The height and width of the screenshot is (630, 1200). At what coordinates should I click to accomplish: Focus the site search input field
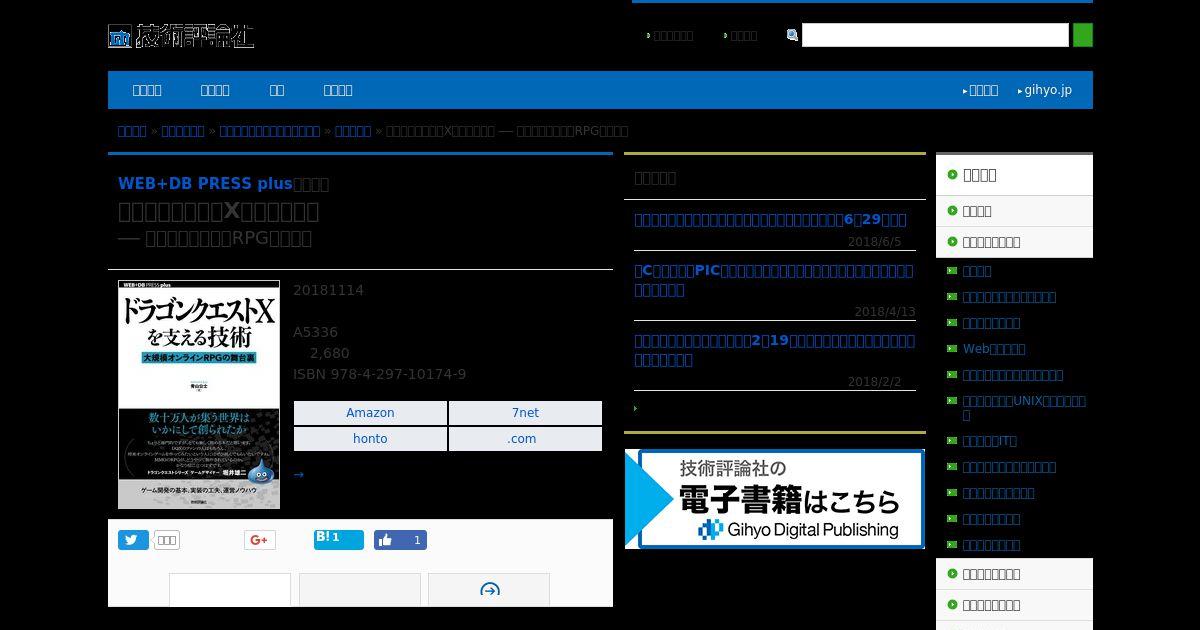point(935,36)
